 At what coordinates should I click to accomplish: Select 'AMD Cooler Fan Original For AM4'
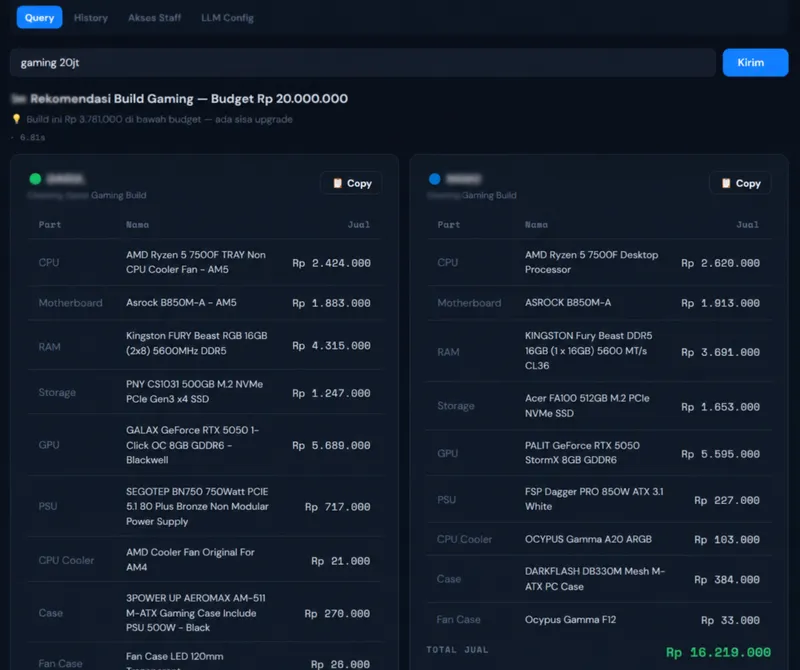(x=190, y=560)
